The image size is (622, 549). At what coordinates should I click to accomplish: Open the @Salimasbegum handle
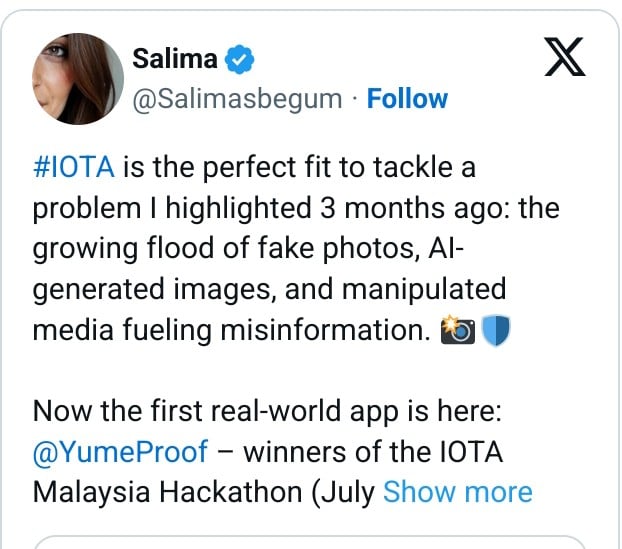point(237,99)
